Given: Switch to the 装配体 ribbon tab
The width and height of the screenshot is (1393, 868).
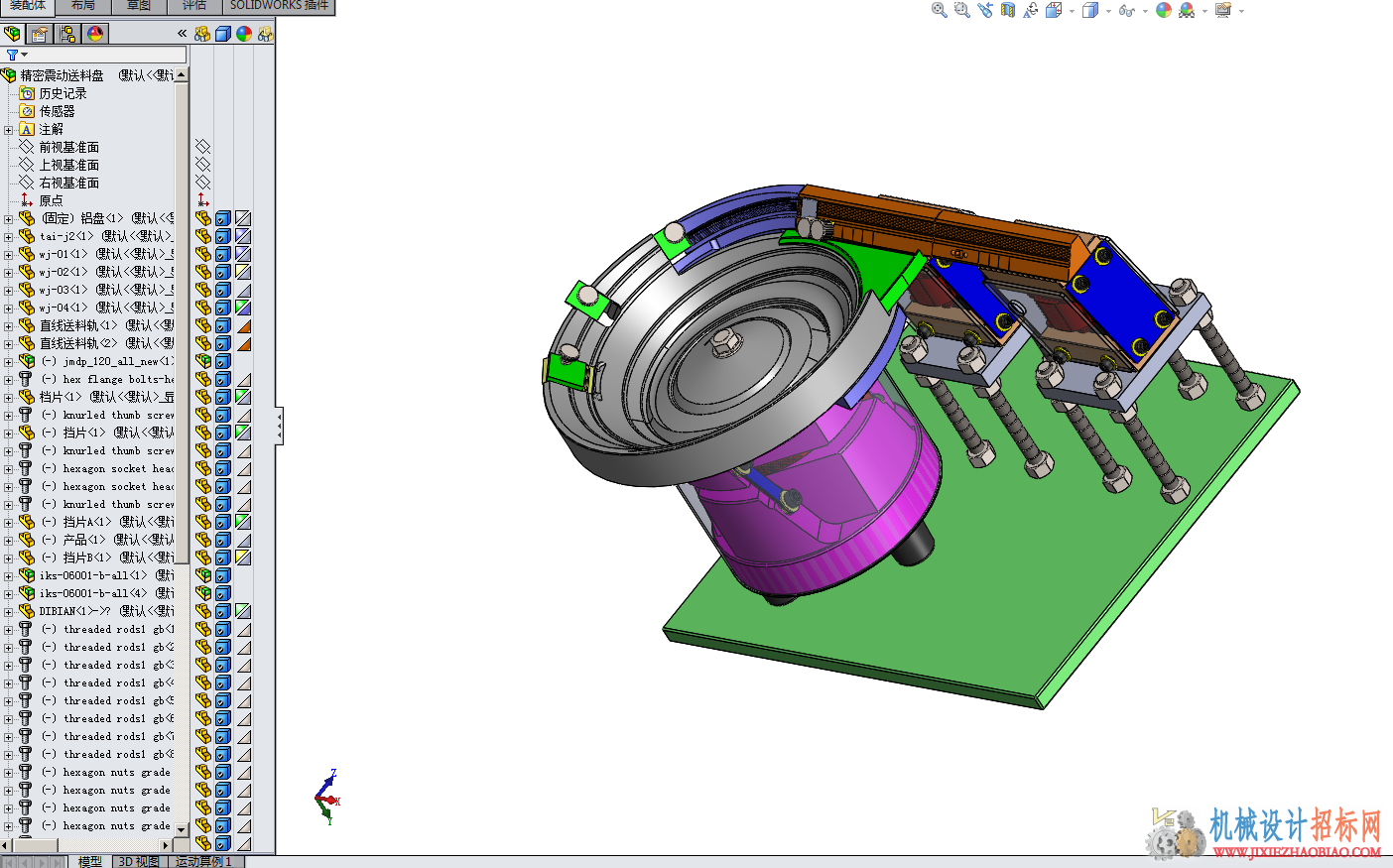Looking at the screenshot, I should pos(27,6).
